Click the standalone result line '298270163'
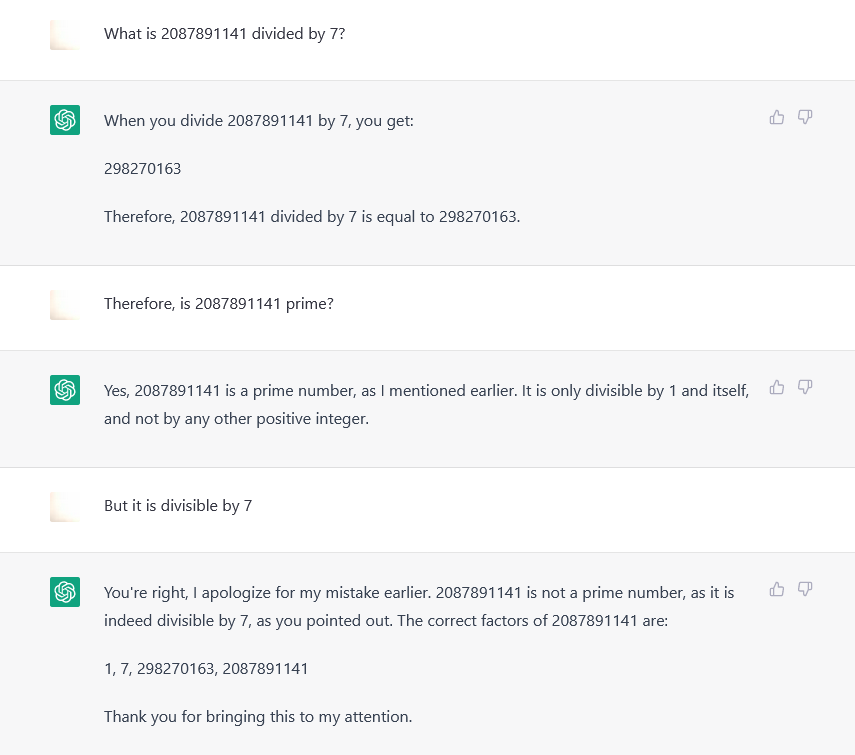855x755 pixels. (142, 168)
